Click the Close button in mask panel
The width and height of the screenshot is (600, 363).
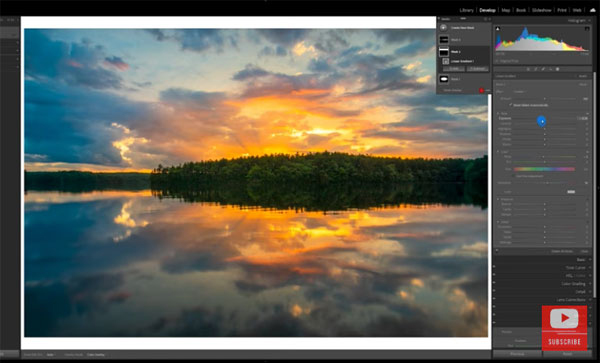585,251
